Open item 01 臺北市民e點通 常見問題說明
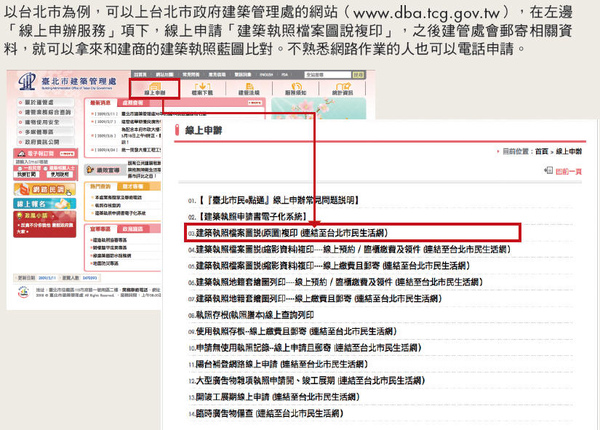The height and width of the screenshot is (430, 600). (274, 200)
